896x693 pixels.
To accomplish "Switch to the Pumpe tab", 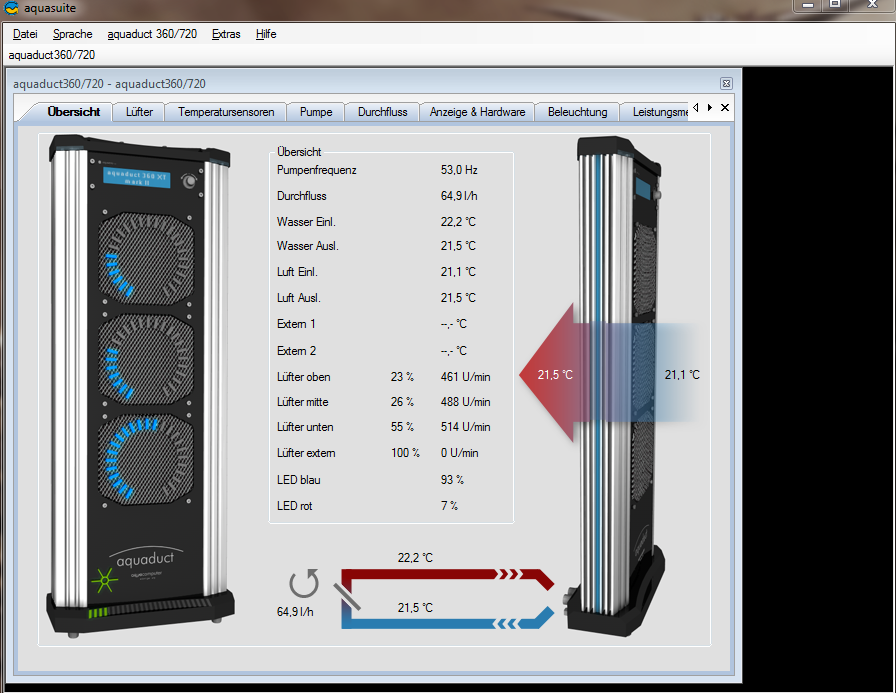I will [316, 112].
